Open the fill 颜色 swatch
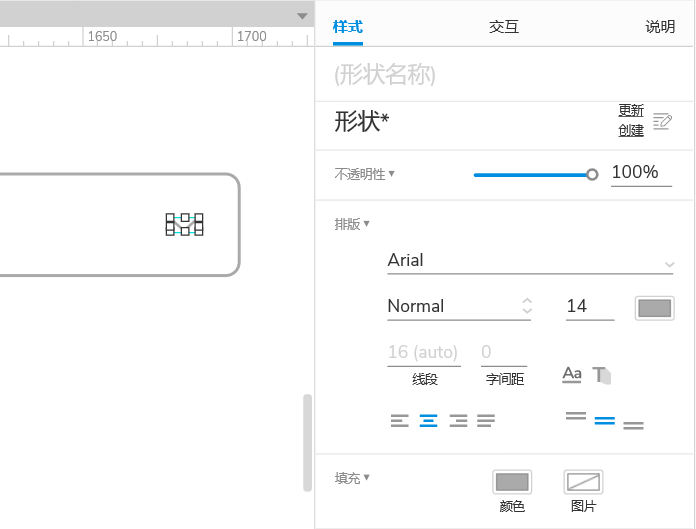This screenshot has height=529, width=696. 512,482
